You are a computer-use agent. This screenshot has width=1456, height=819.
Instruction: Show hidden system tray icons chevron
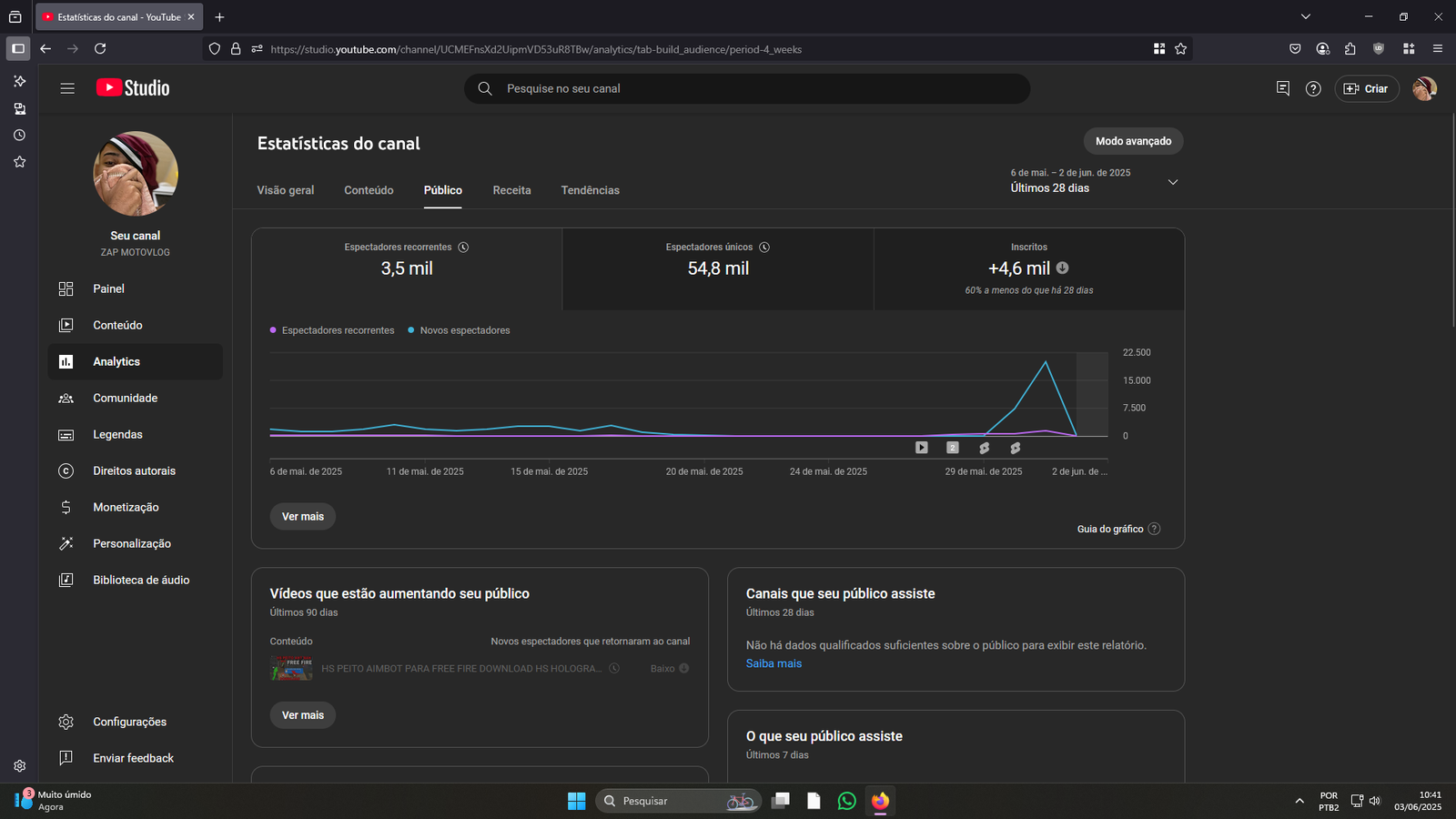(x=1299, y=801)
